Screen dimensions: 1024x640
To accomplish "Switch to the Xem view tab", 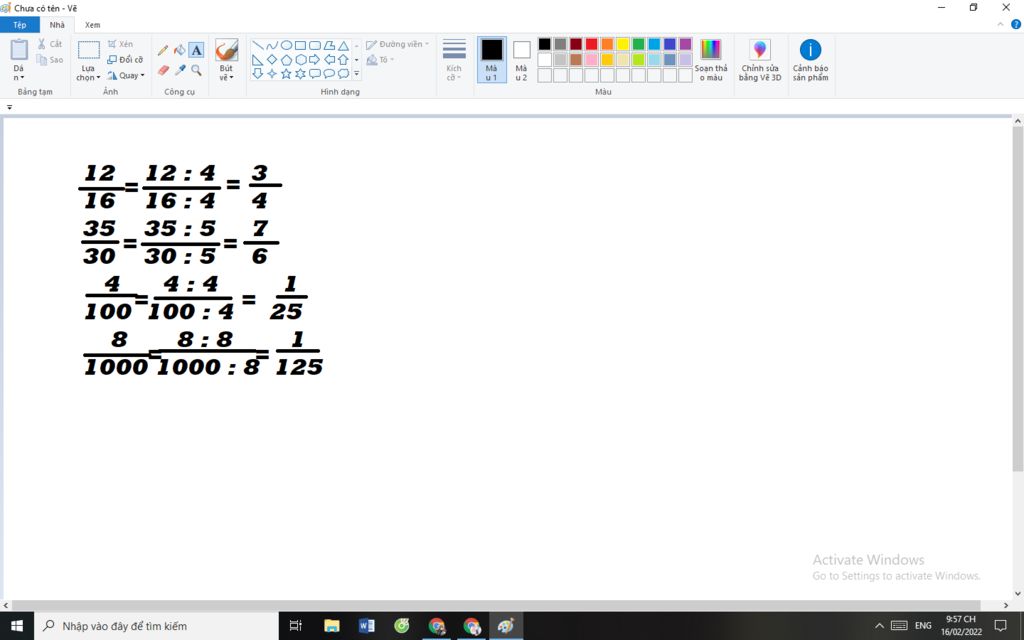I will point(93,25).
